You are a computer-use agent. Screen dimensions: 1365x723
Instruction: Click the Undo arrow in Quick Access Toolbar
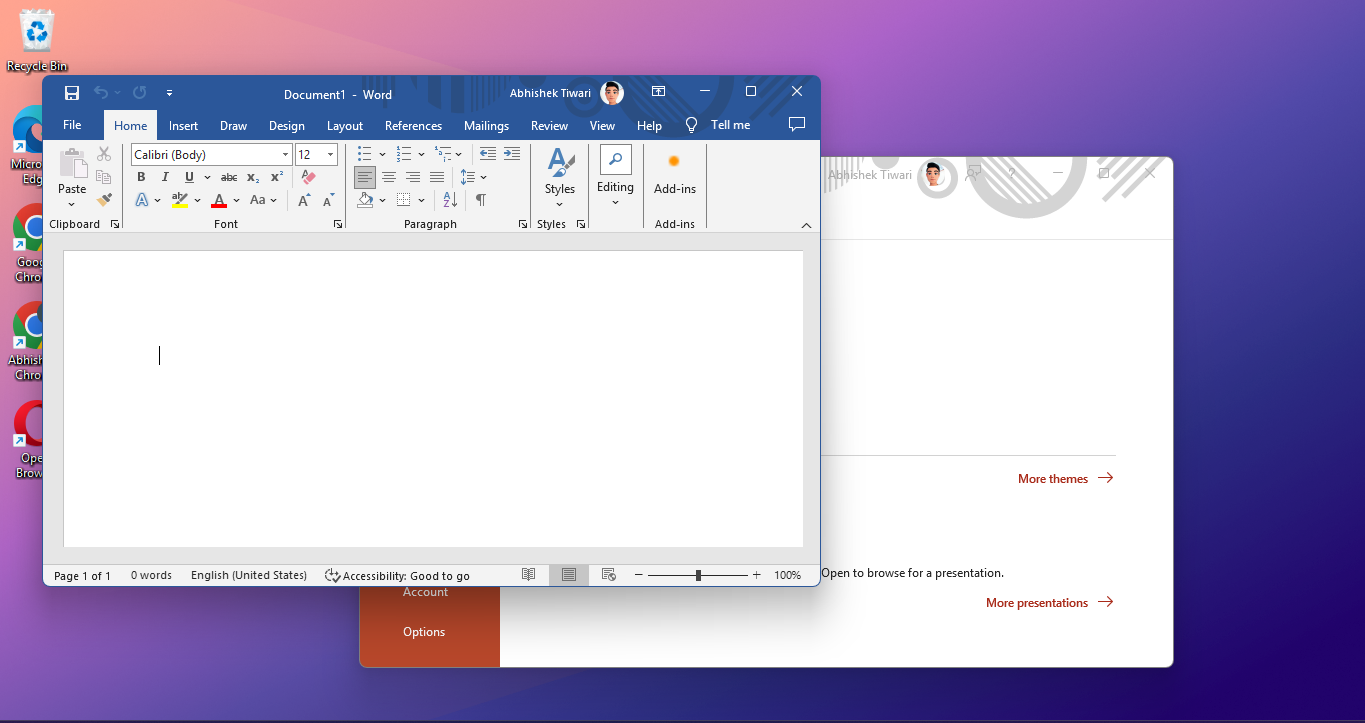coord(101,93)
